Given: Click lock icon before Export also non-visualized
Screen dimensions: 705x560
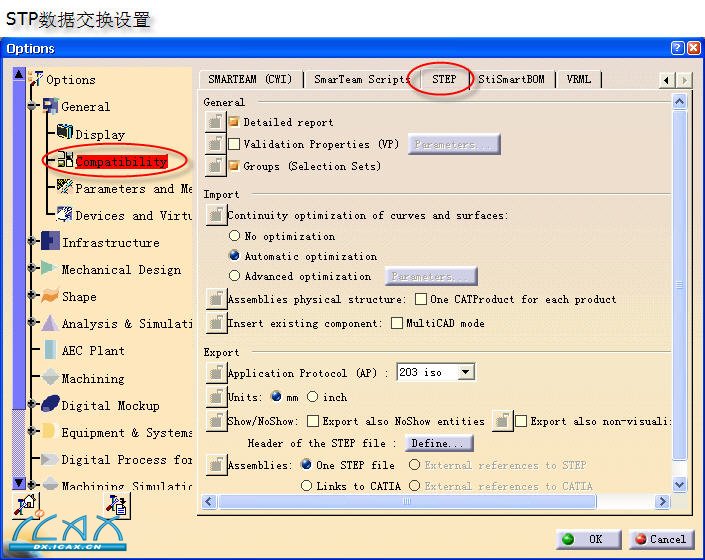Looking at the screenshot, I should [502, 421].
